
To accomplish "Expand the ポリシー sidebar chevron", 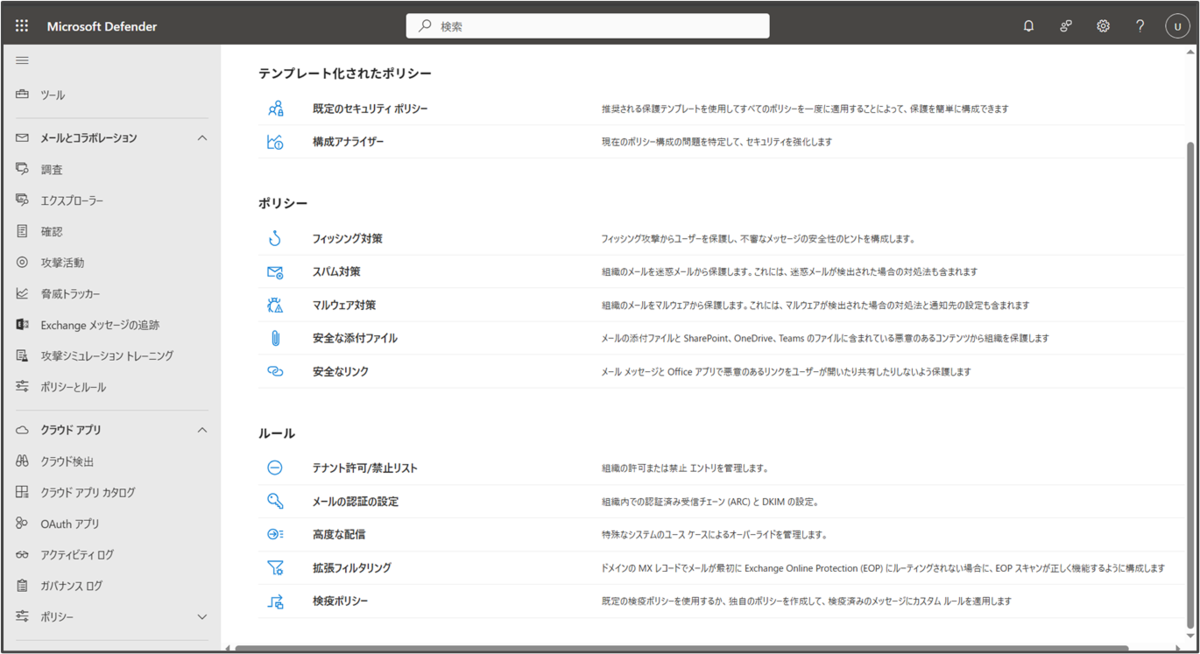I will (x=202, y=617).
